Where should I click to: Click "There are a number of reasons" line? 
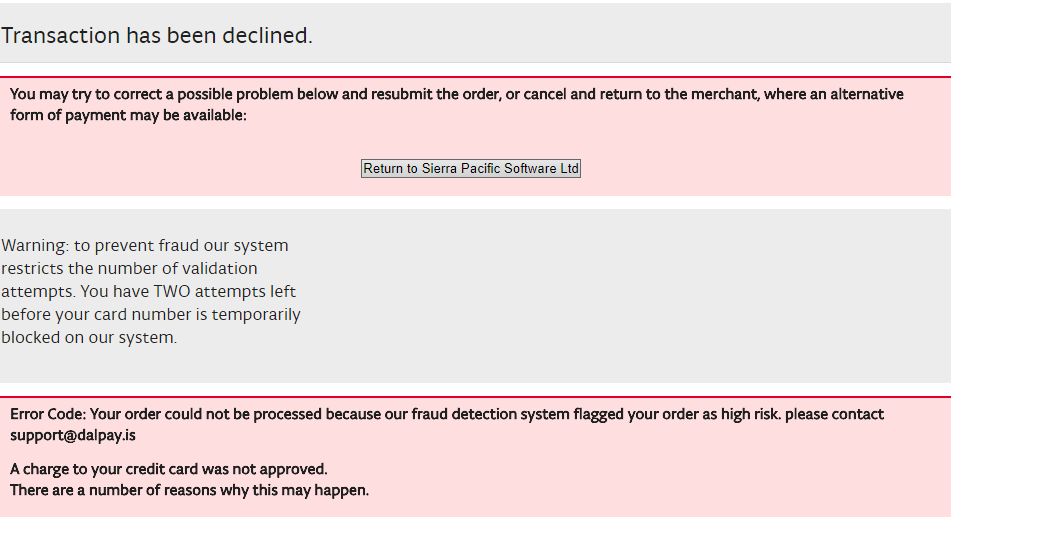[120, 491]
